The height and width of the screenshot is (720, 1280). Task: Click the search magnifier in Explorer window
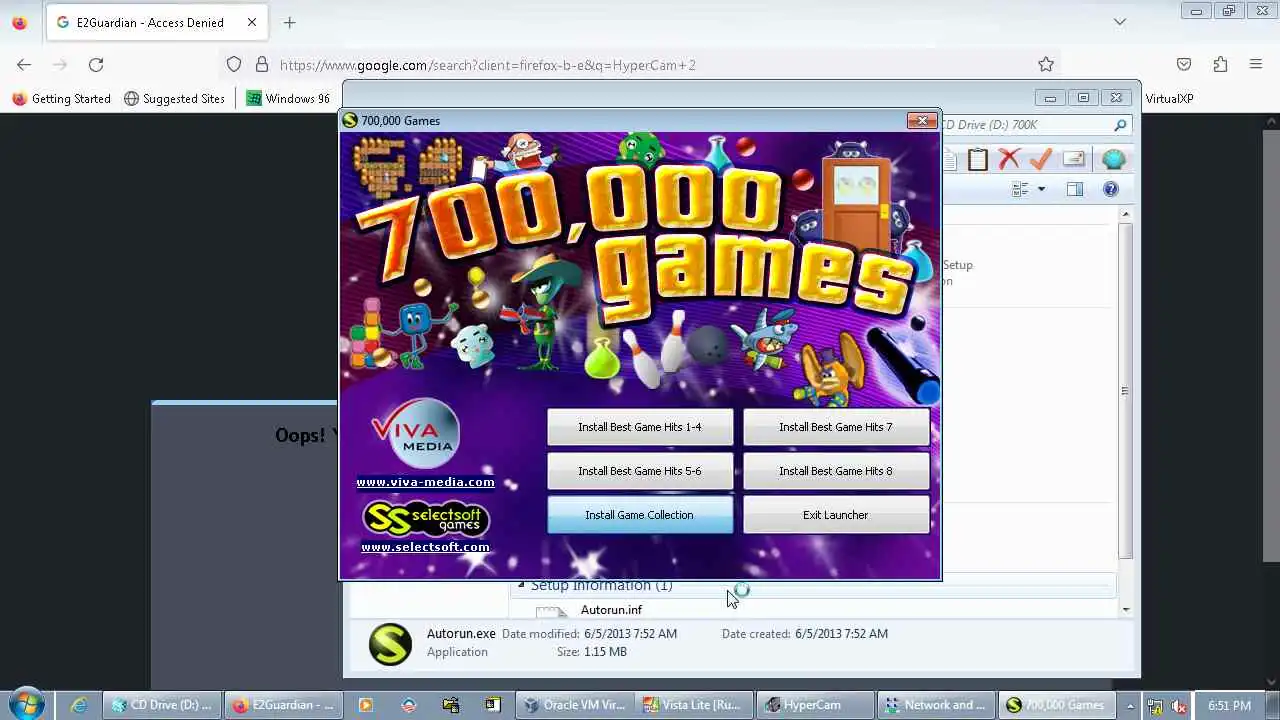tap(1120, 125)
